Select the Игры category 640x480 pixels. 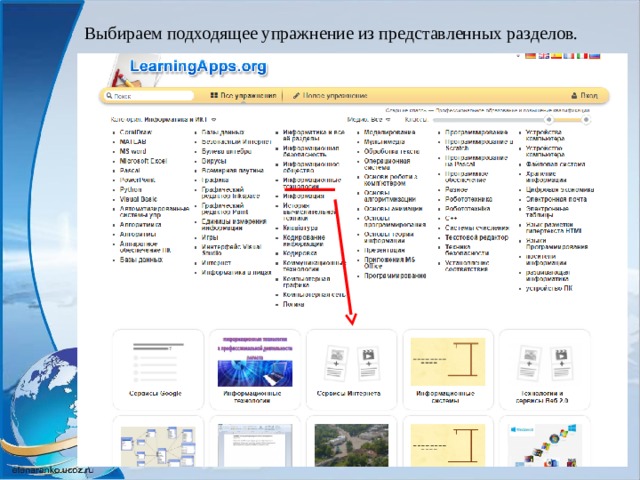[x=210, y=238]
